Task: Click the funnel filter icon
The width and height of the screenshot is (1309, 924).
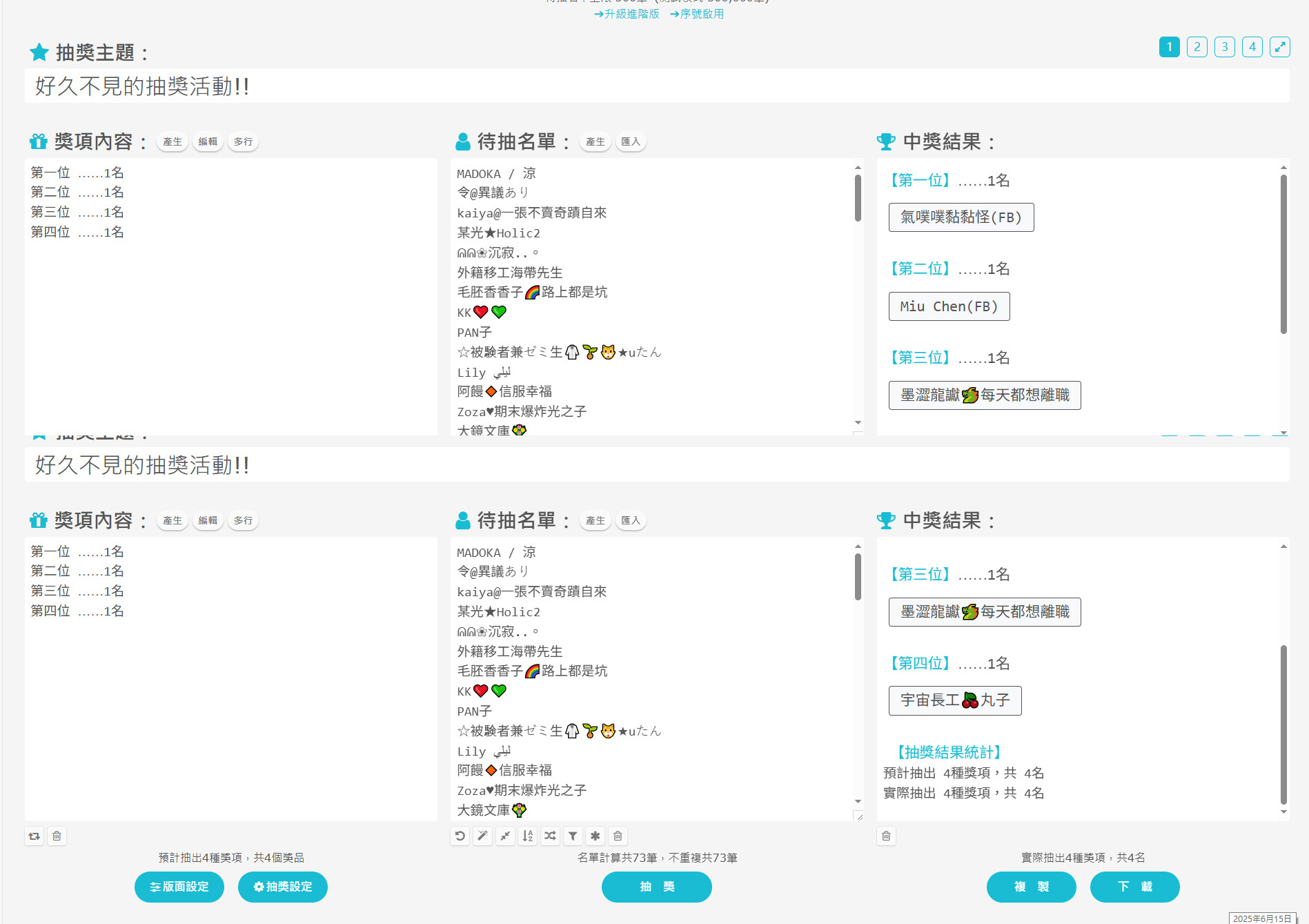Action: tap(573, 836)
